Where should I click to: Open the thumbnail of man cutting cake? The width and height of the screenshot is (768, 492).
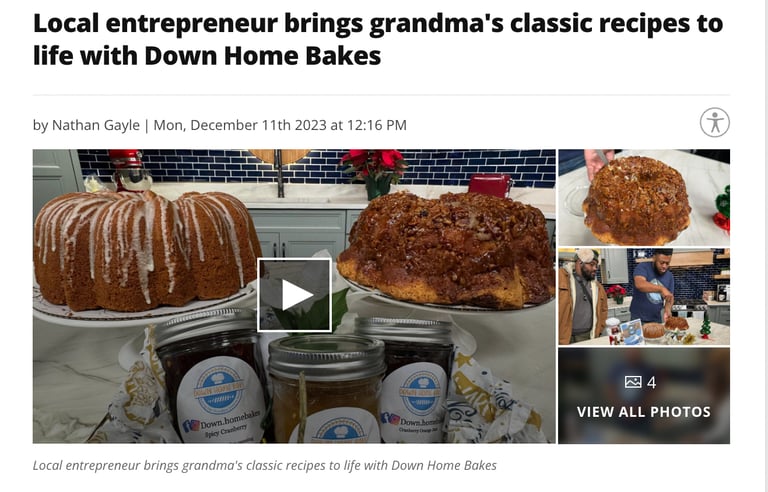click(x=644, y=296)
